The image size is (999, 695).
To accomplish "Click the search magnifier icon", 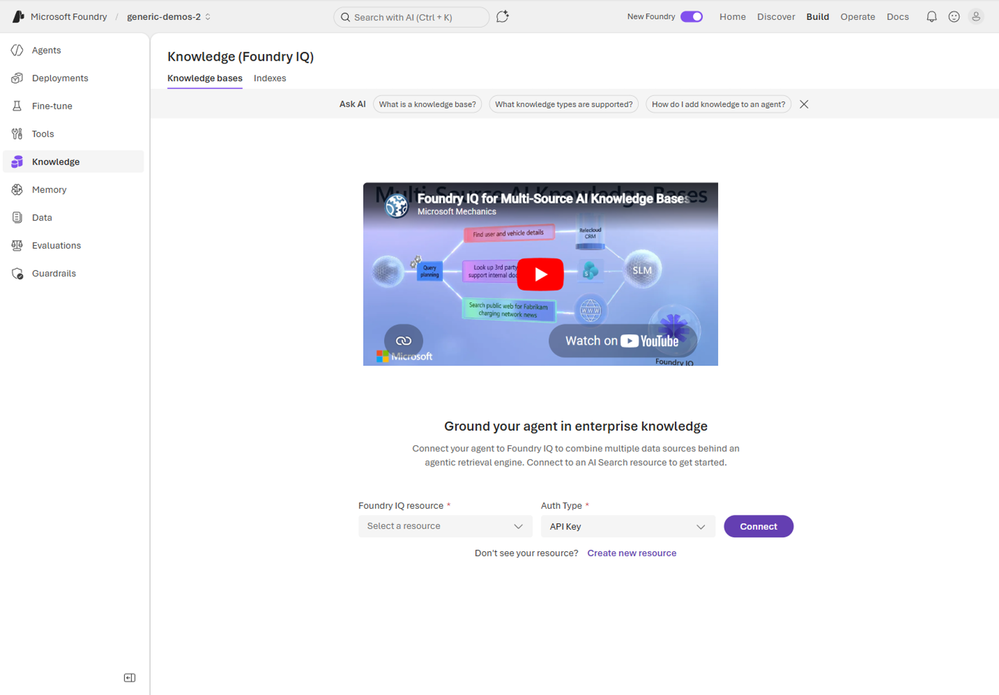I will (345, 17).
